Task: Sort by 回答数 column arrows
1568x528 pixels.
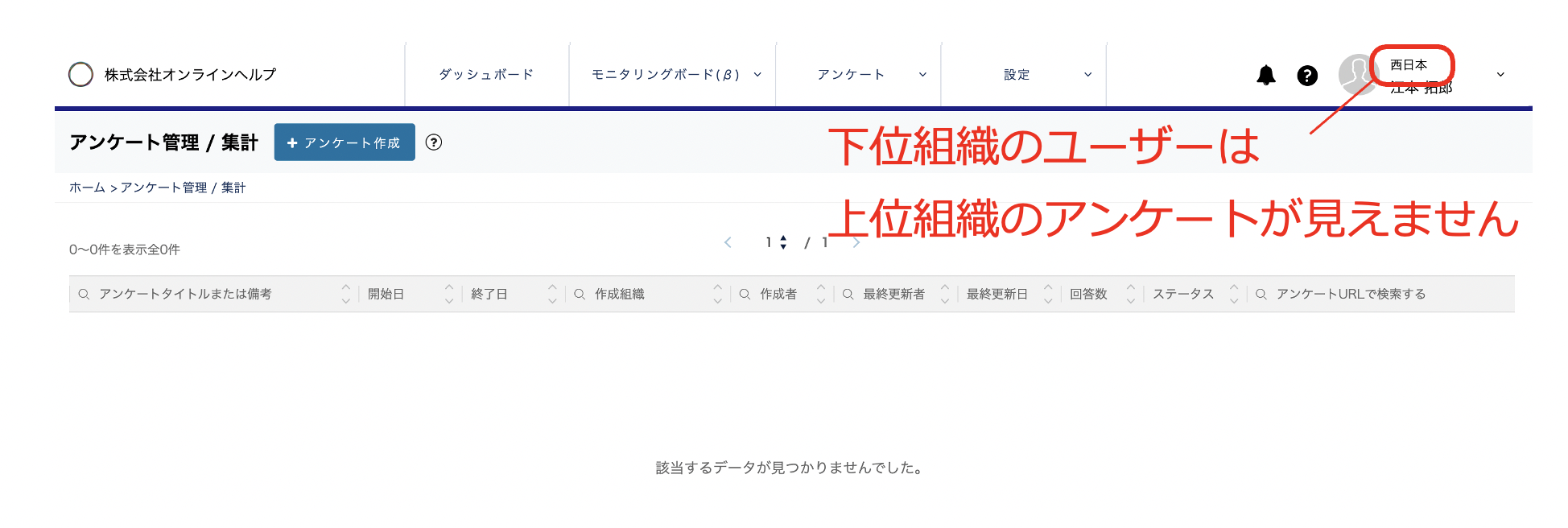Action: [1131, 294]
